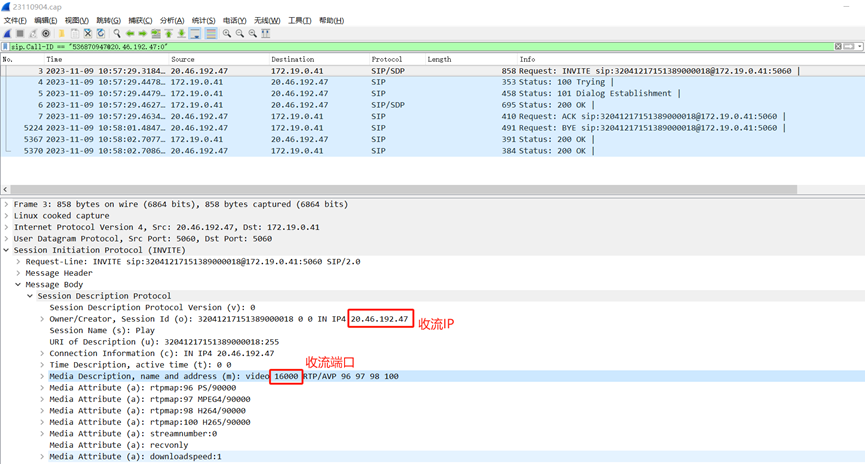865x464 pixels.
Task: Open the recent display filters dropdown
Action: click(x=859, y=47)
